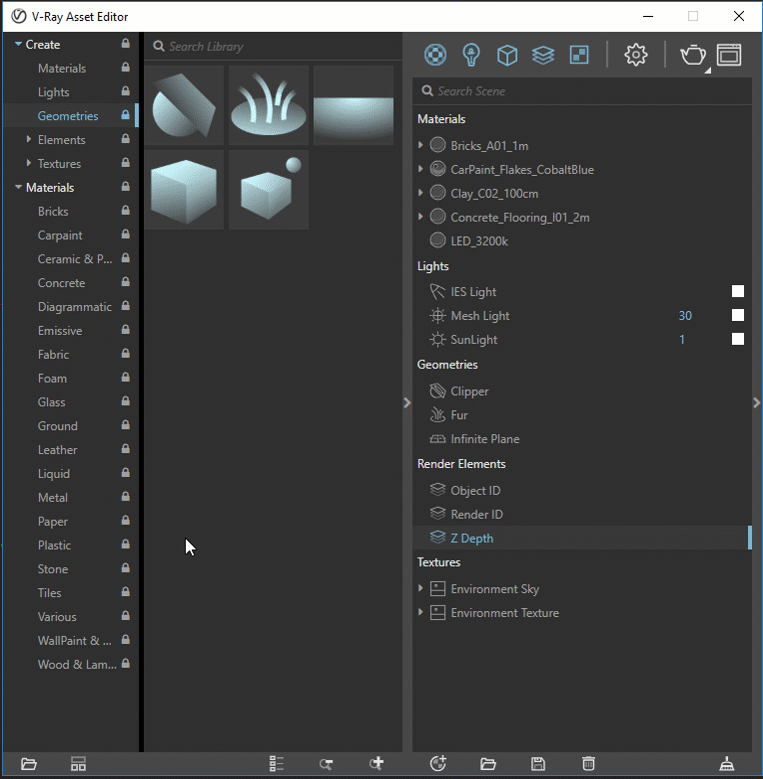Open the Materials category icon in toolbar
The image size is (763, 779).
point(435,55)
